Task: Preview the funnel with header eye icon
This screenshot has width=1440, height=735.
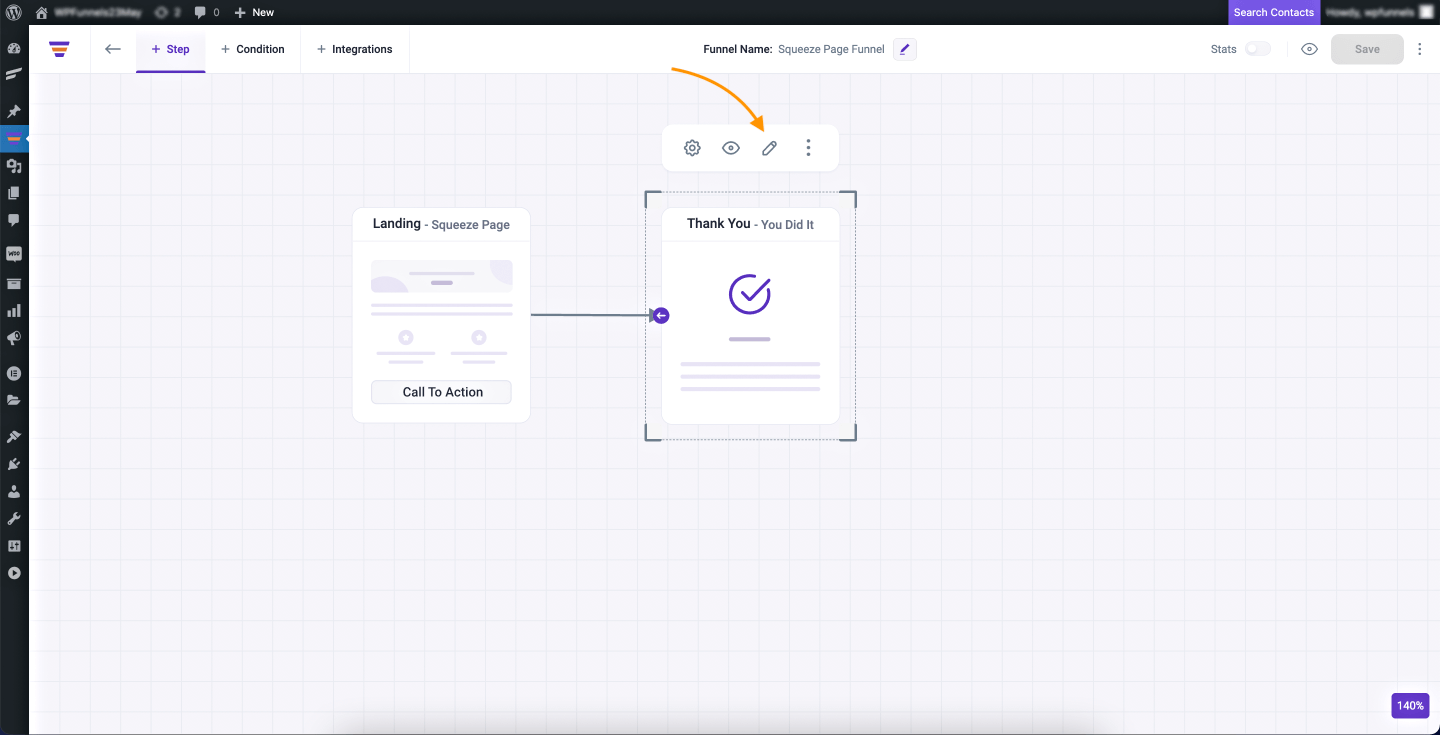Action: [1309, 49]
